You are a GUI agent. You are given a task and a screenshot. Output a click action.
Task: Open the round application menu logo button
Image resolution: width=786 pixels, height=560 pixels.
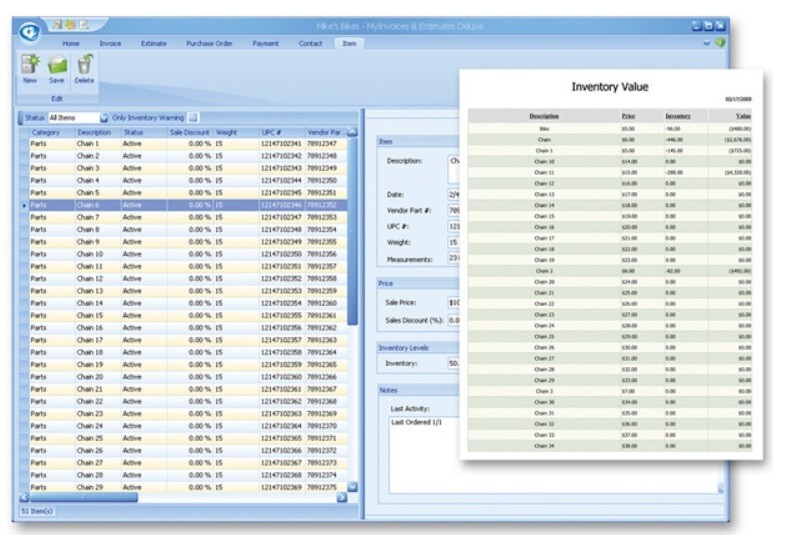pyautogui.click(x=30, y=32)
